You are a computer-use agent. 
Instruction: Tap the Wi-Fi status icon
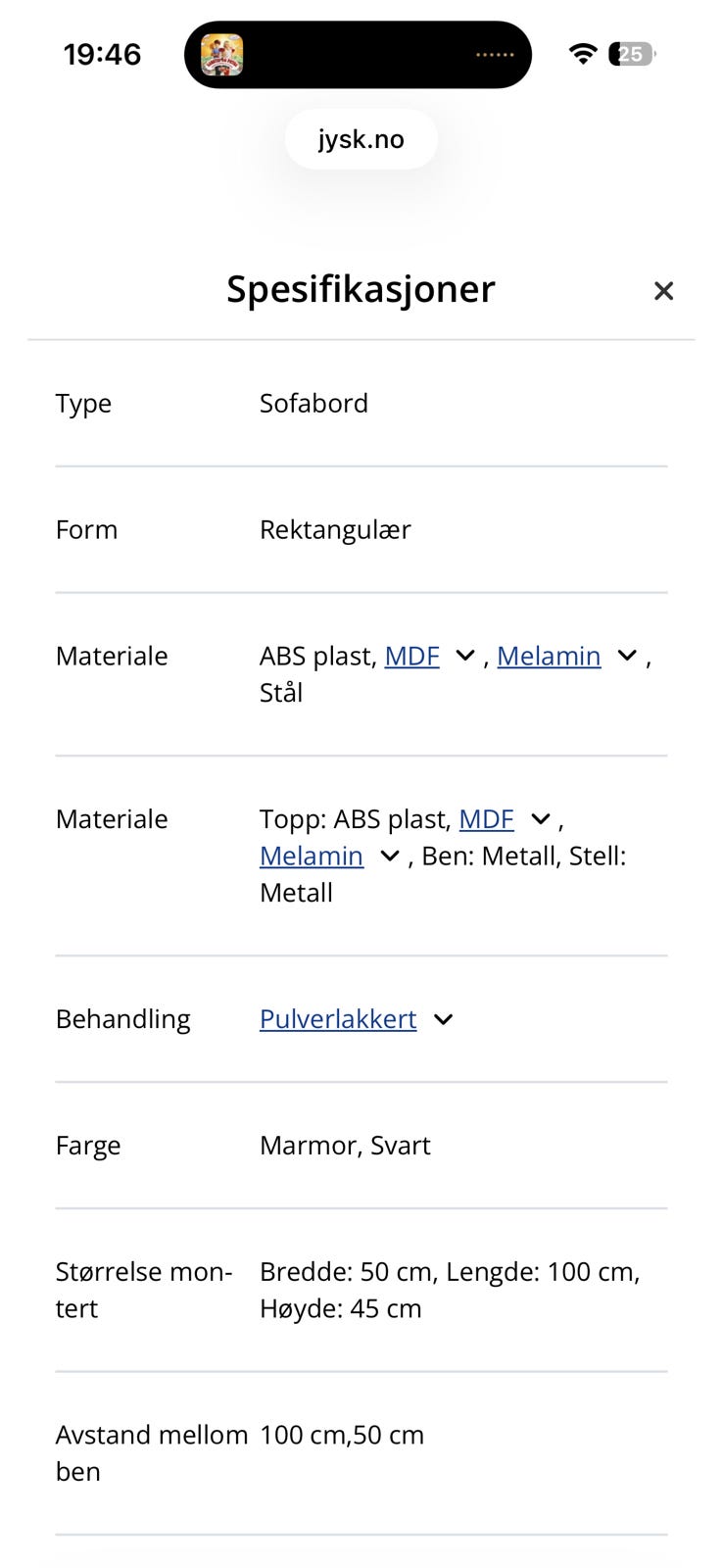tap(583, 54)
